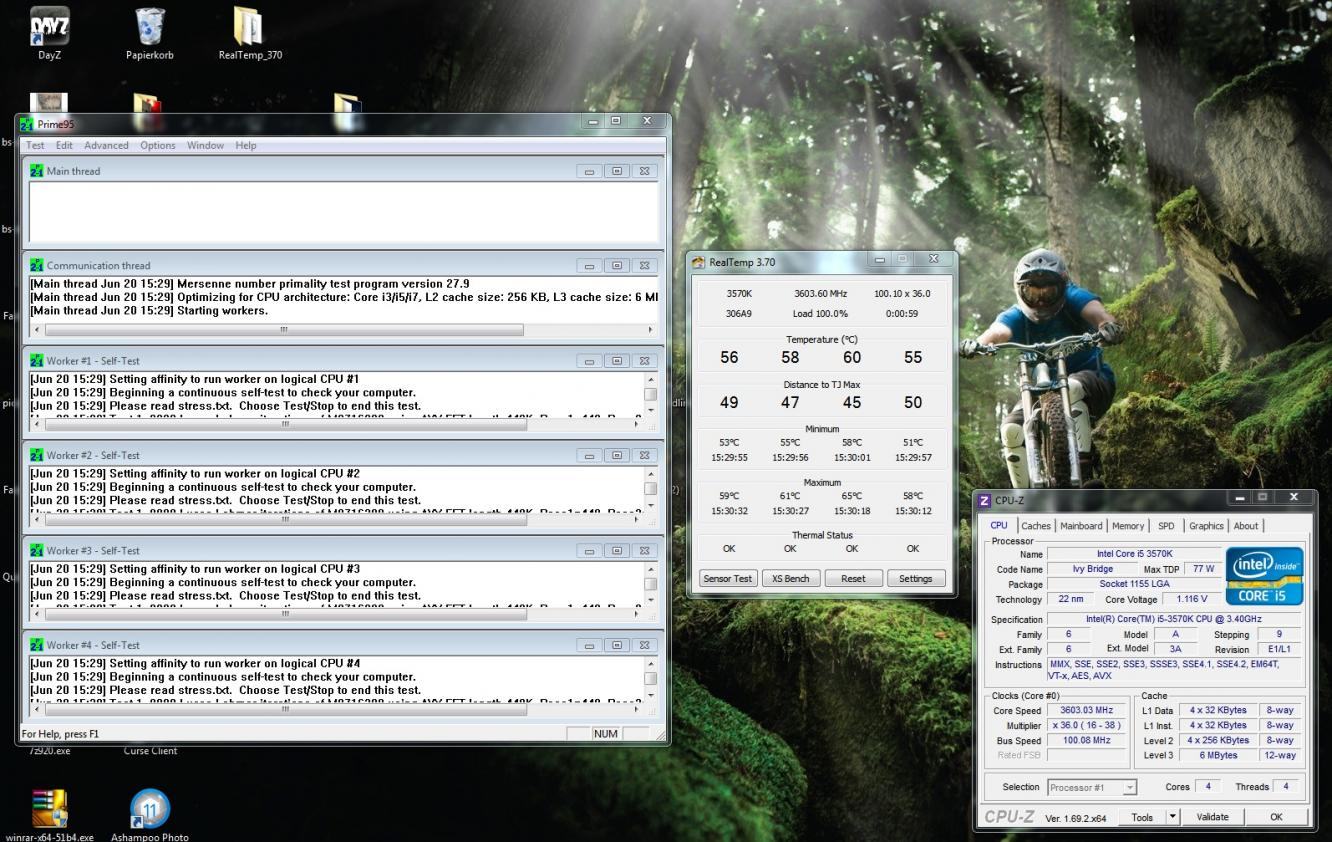This screenshot has width=1332, height=842.
Task: Click the Worker #4 vertical scrollbar
Action: (650, 679)
